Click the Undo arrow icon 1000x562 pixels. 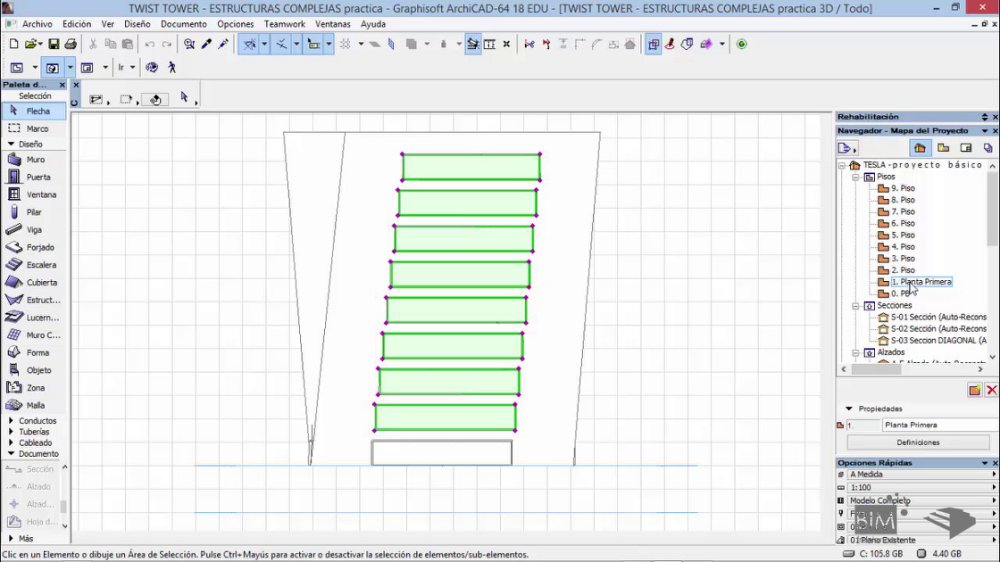pos(150,44)
